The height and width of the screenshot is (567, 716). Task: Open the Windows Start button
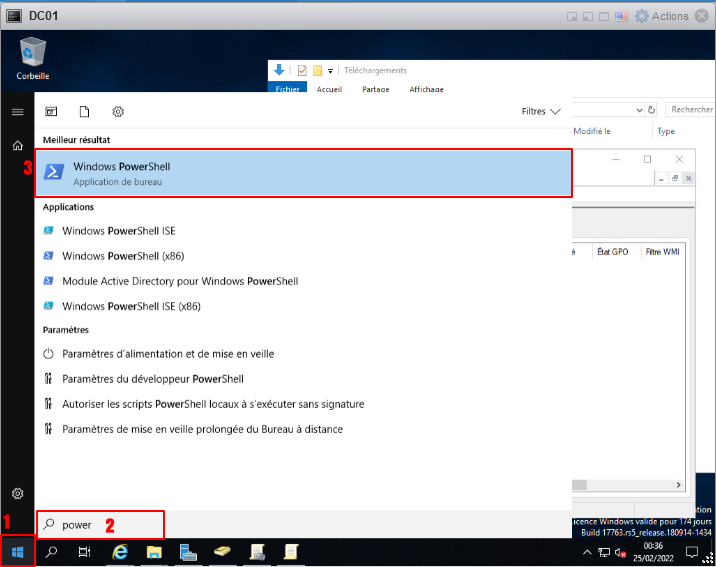(x=17, y=552)
